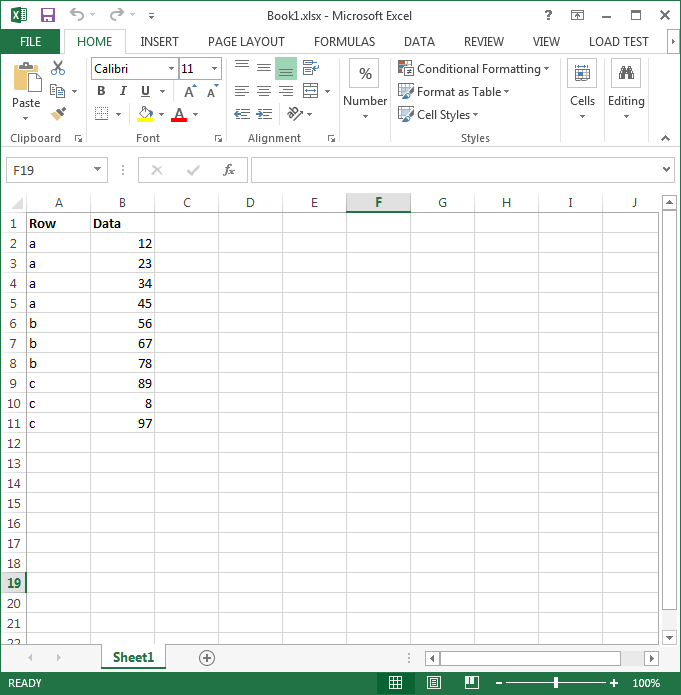Select the Format Painter brush
This screenshot has width=681, height=695.
click(58, 114)
